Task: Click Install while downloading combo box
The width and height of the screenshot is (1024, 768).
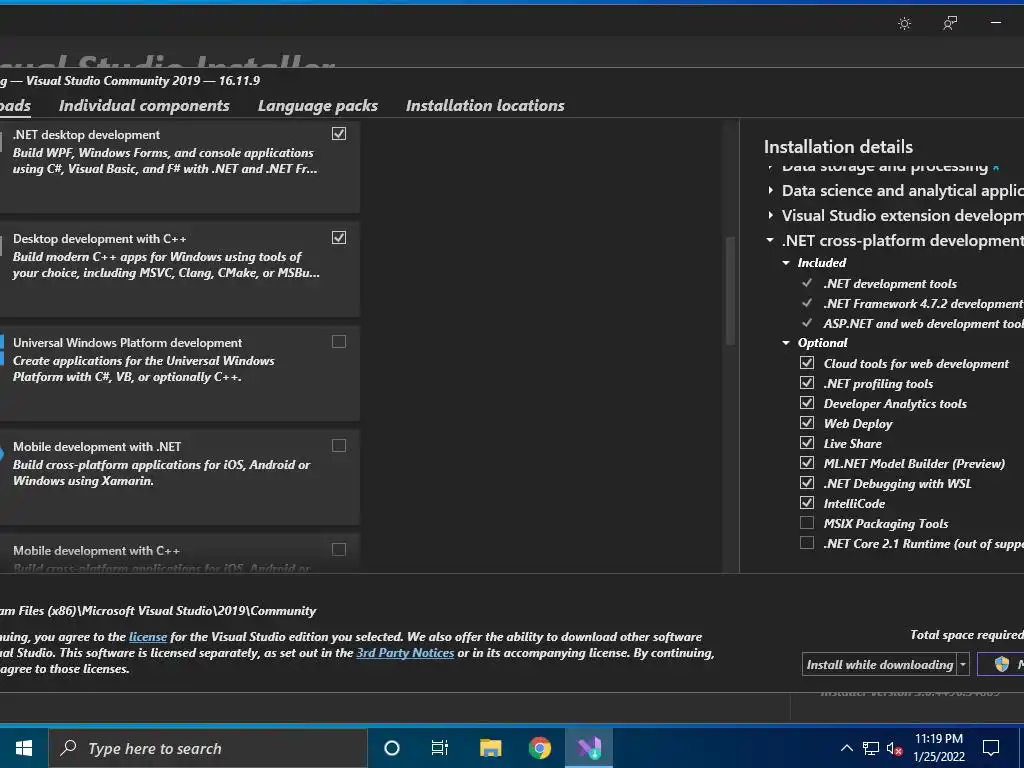Action: pos(886,665)
